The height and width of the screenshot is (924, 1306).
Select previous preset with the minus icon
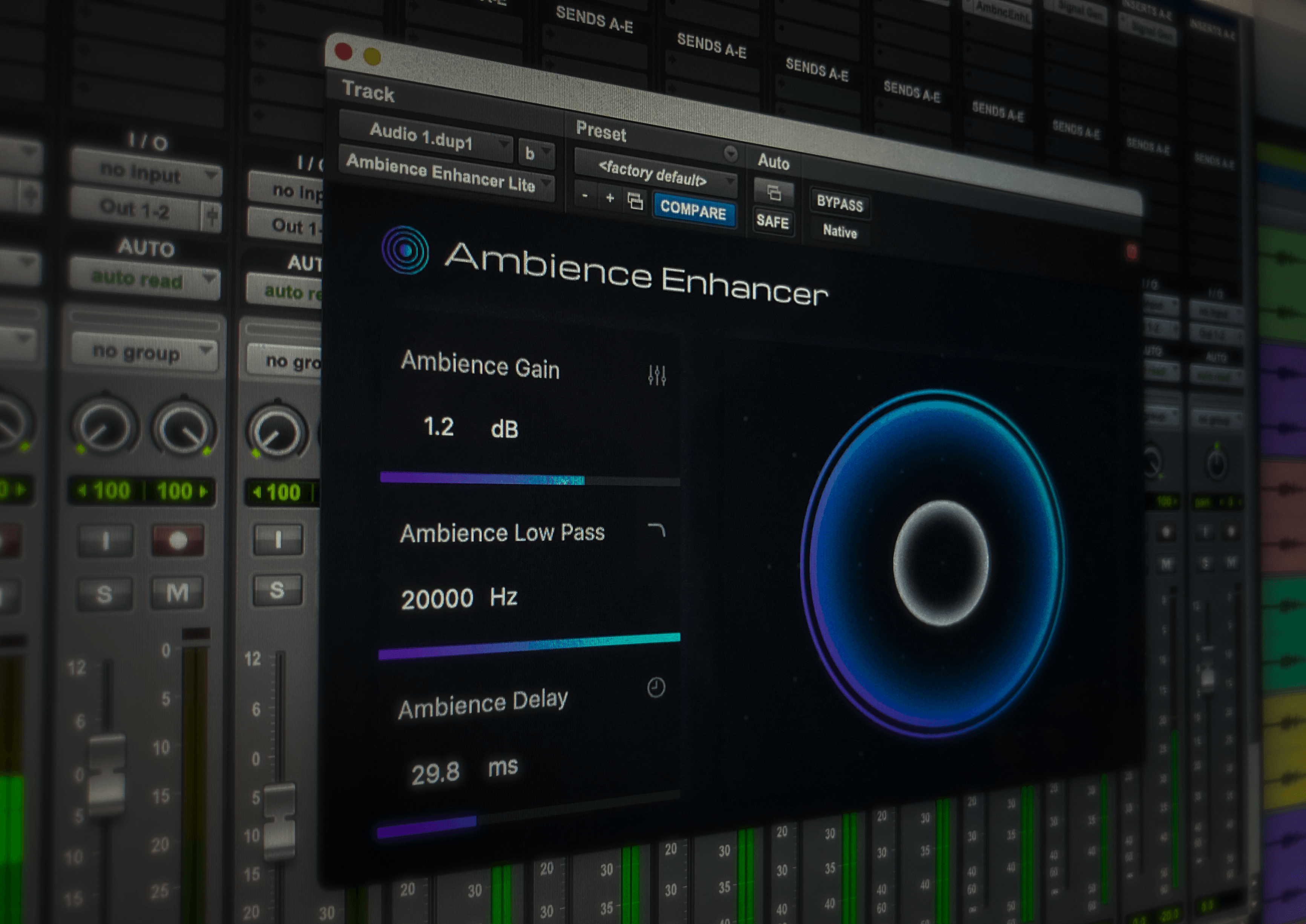(585, 196)
